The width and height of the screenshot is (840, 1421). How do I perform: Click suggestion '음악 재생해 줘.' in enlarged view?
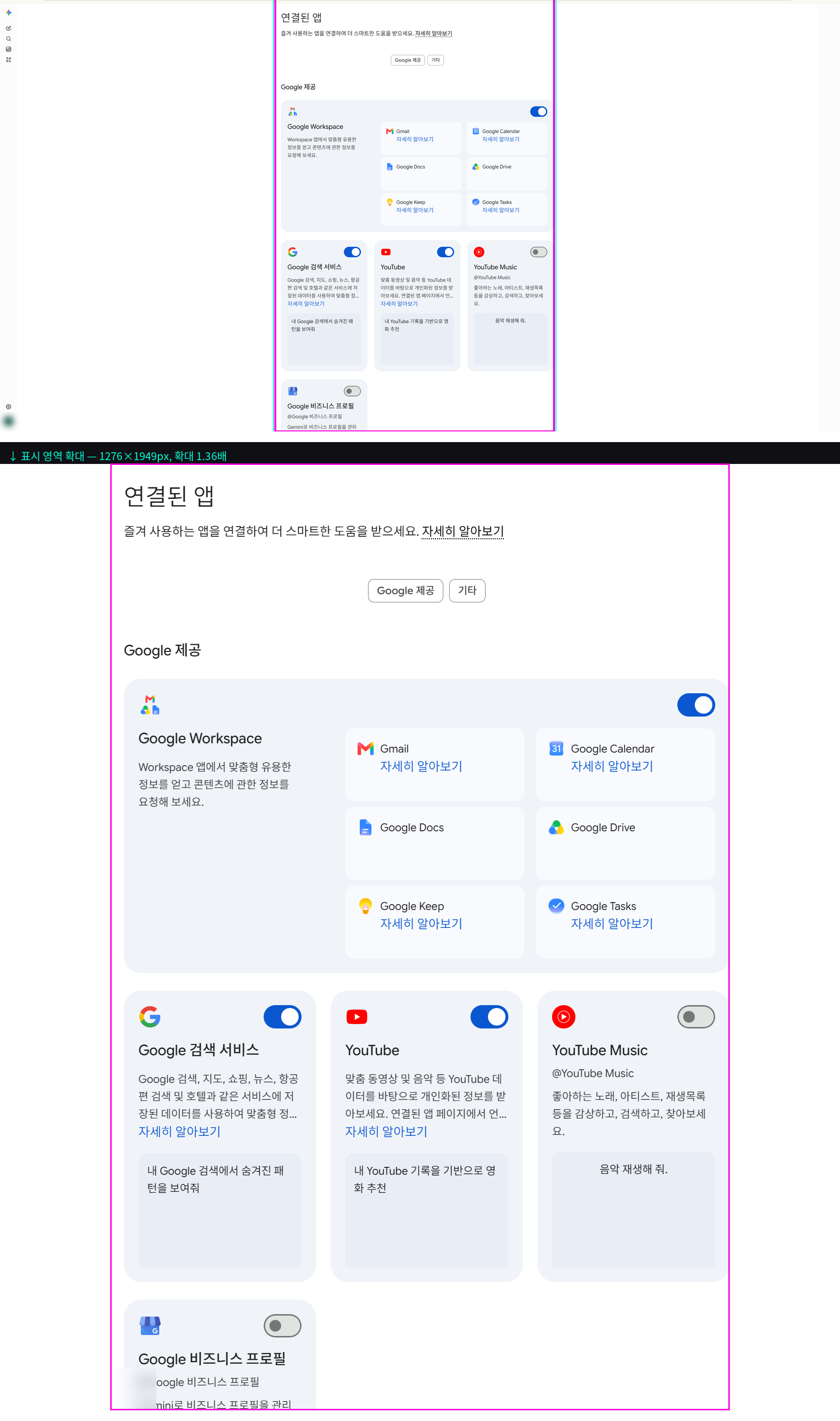point(633,1209)
